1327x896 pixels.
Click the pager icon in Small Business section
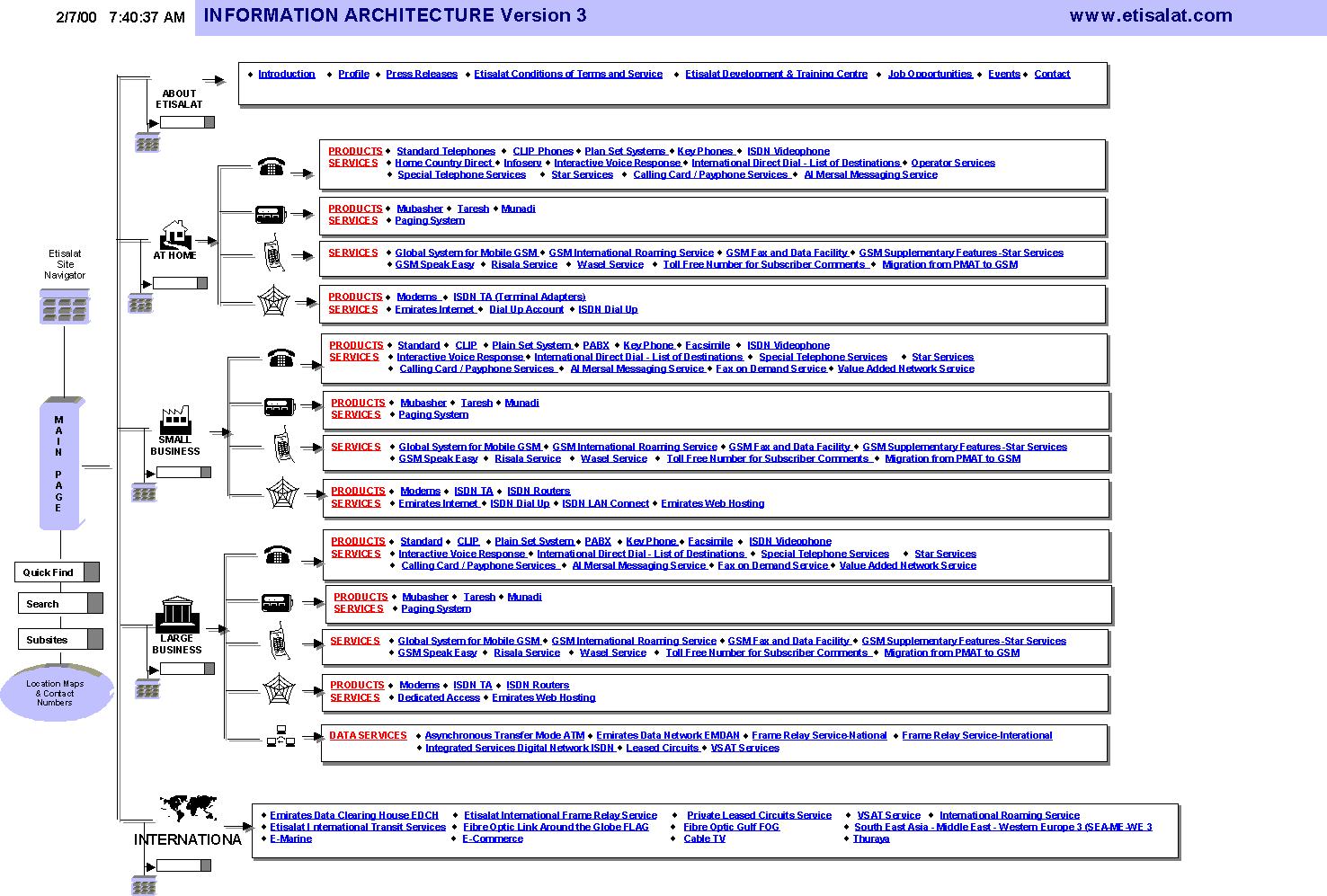click(x=279, y=406)
